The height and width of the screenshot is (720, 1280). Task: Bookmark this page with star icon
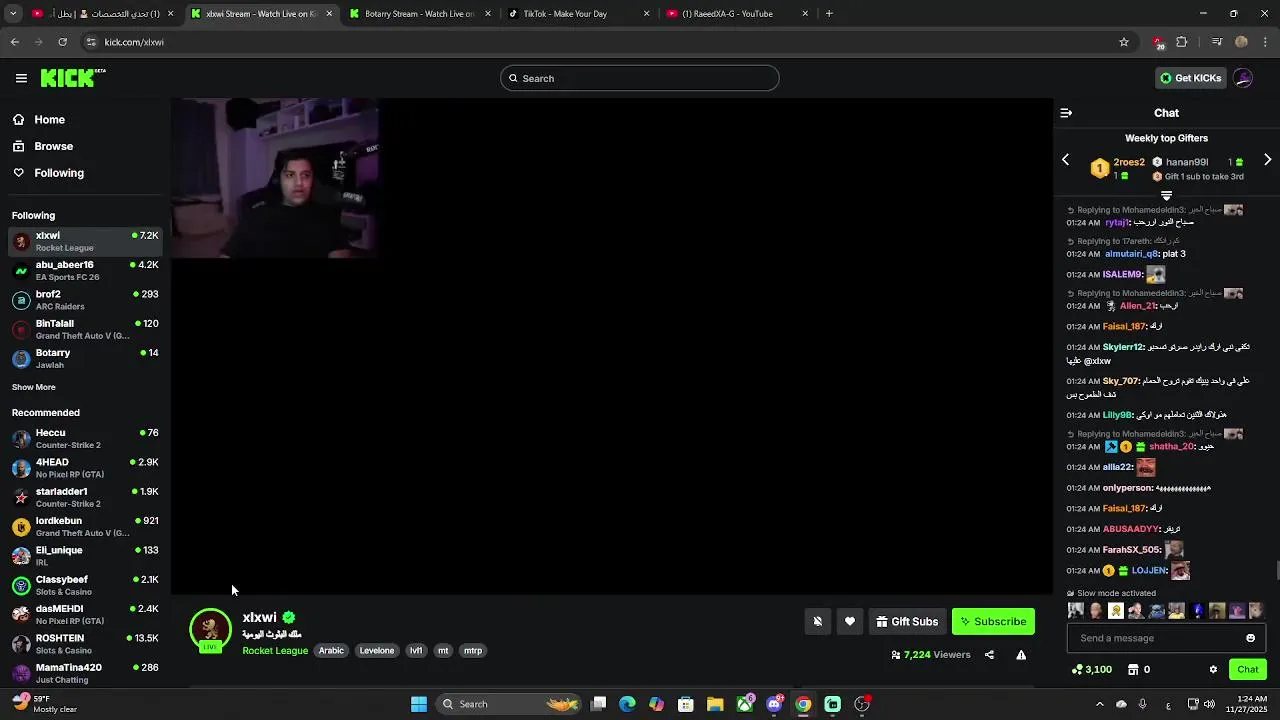[x=1124, y=42]
